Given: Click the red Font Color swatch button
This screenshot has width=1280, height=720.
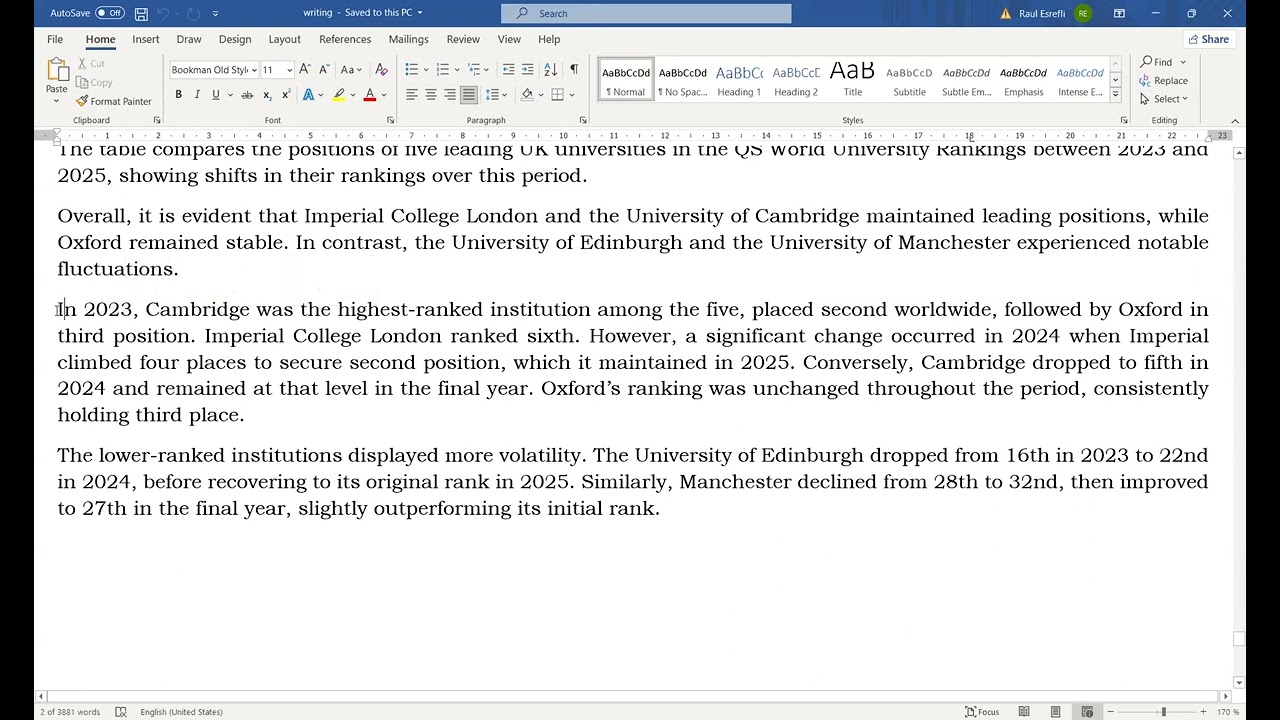Looking at the screenshot, I should [x=369, y=95].
